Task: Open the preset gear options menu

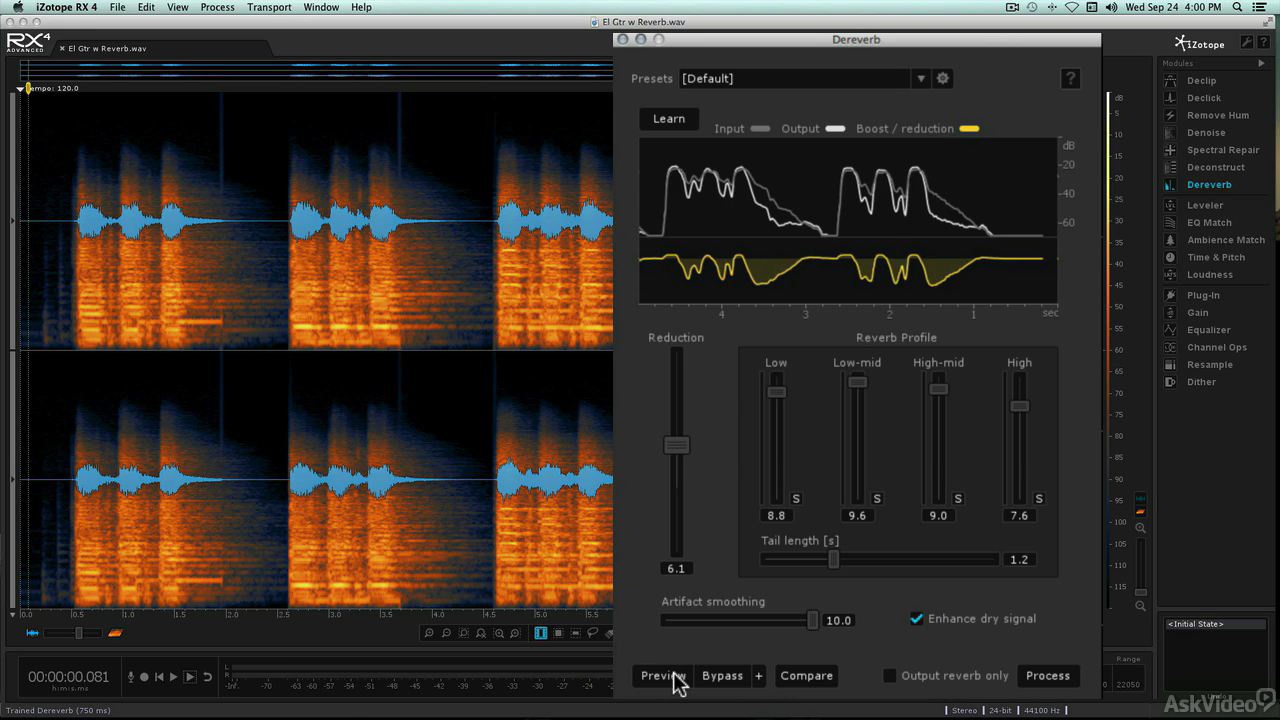Action: (942, 78)
